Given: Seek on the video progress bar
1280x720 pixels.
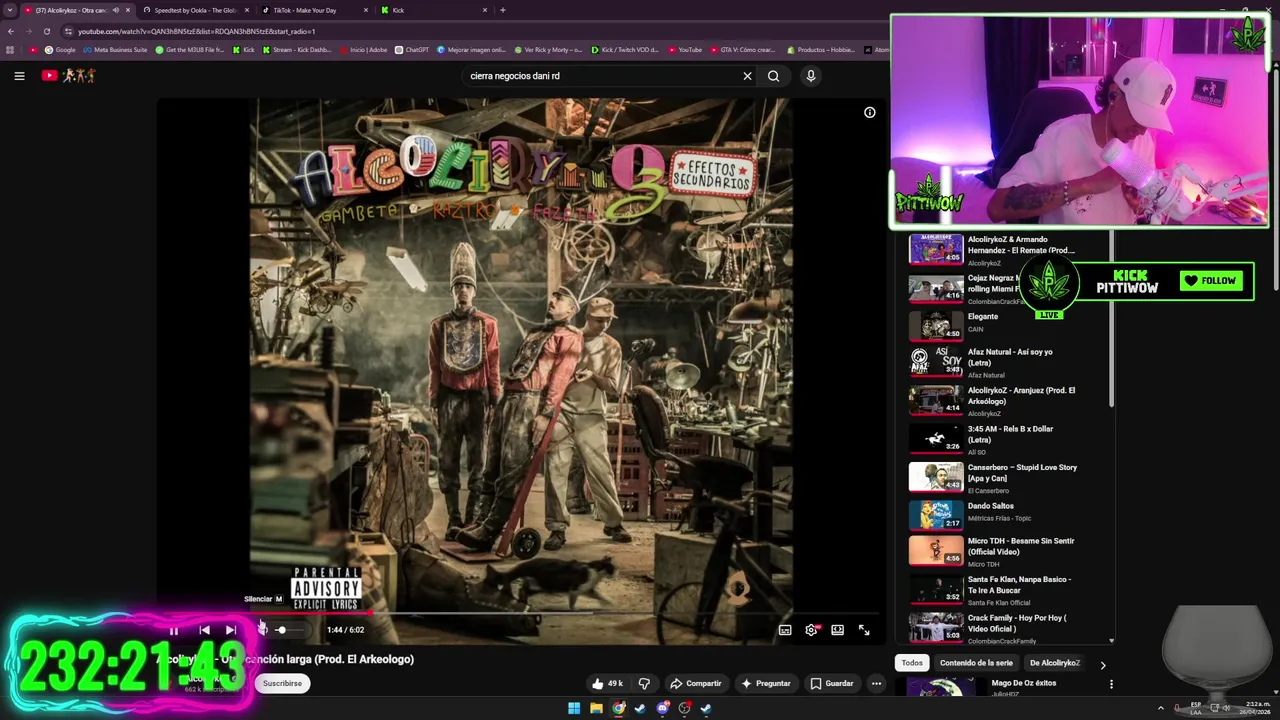Looking at the screenshot, I should click(x=520, y=612).
